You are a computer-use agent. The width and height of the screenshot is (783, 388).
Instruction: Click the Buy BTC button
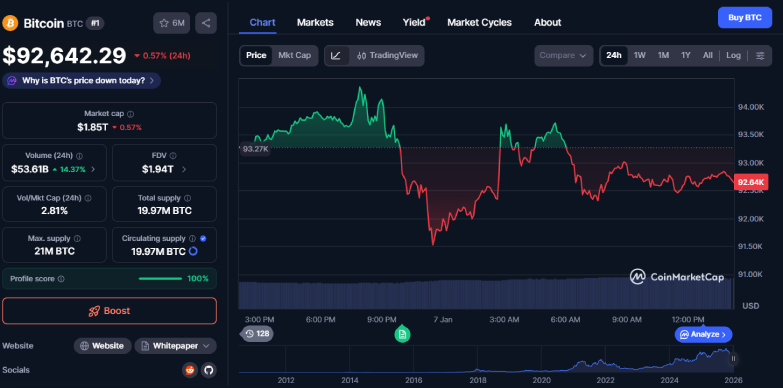point(745,17)
